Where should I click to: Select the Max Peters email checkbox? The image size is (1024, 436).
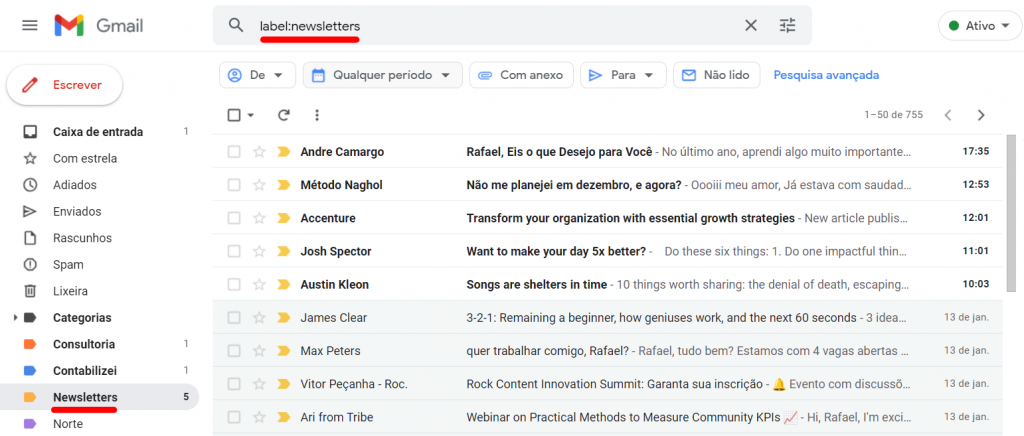tap(234, 350)
